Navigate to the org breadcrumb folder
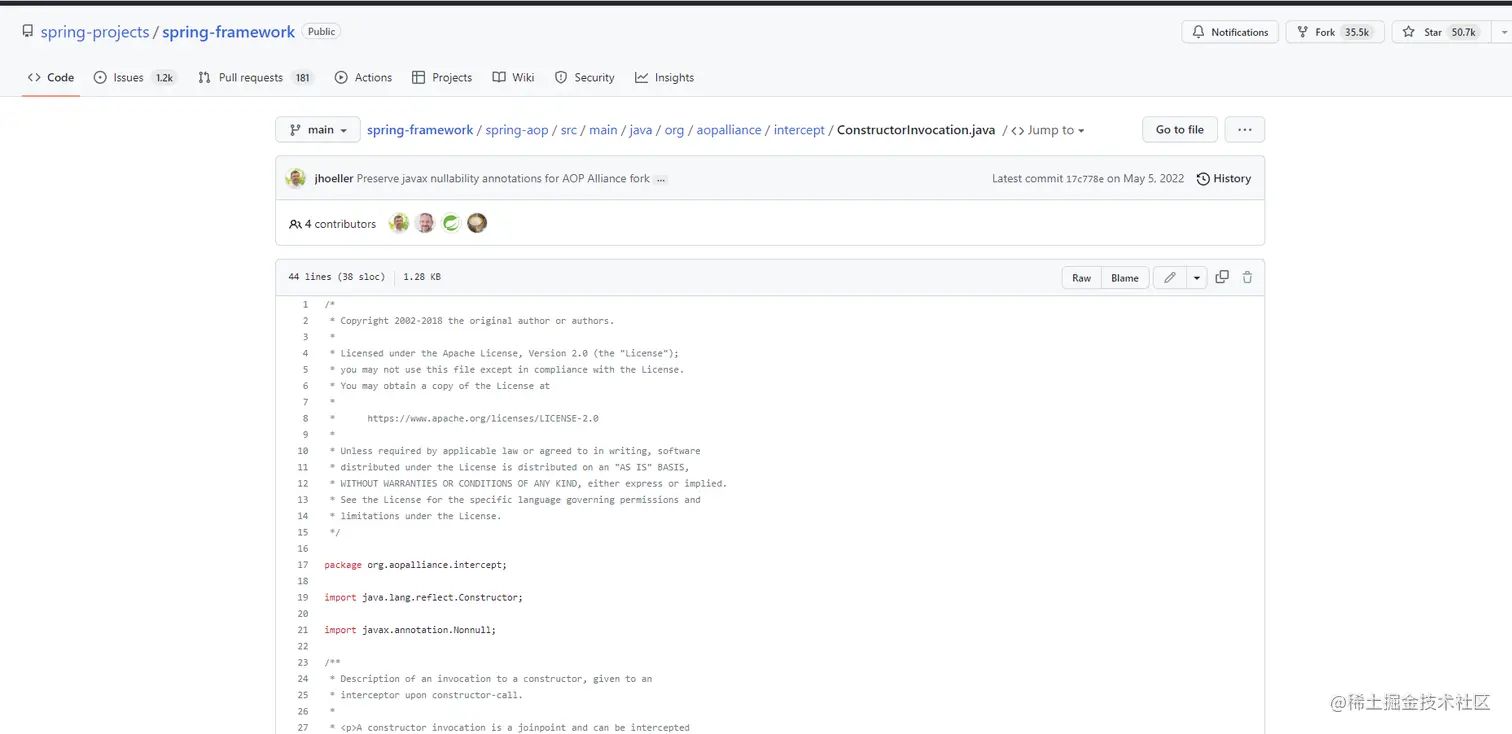The image size is (1512, 734). [675, 130]
